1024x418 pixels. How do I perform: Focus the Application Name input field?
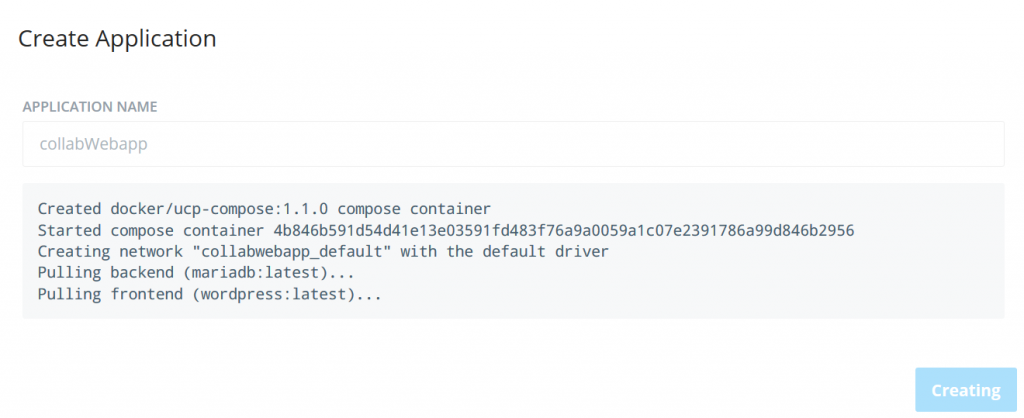click(x=513, y=144)
